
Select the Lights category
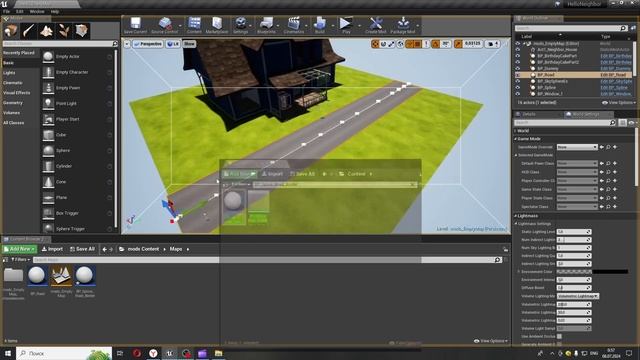click(9, 73)
